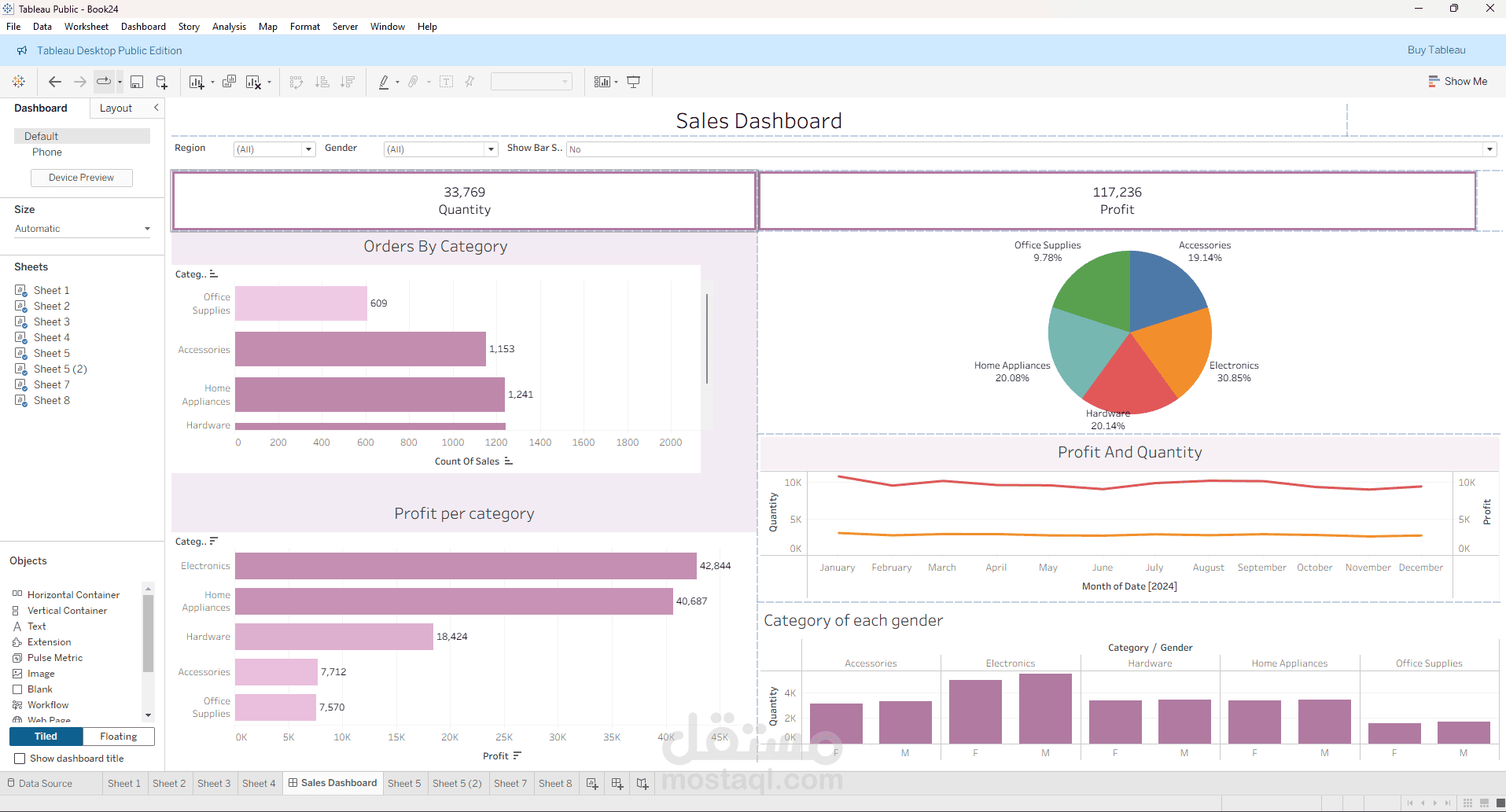The height and width of the screenshot is (812, 1506).
Task: Click the New Worksheet toolbar icon
Action: click(x=197, y=82)
